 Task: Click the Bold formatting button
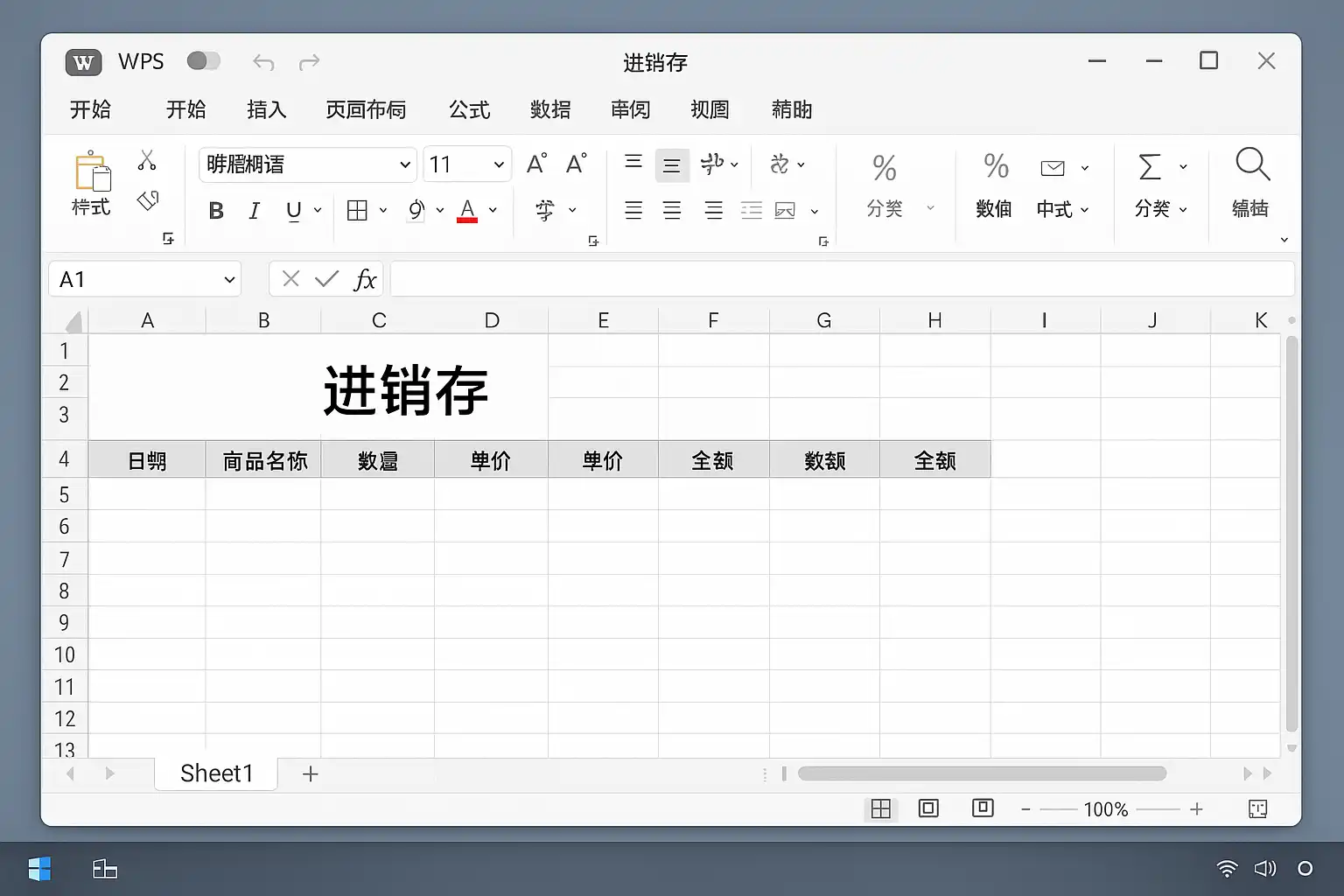[216, 211]
